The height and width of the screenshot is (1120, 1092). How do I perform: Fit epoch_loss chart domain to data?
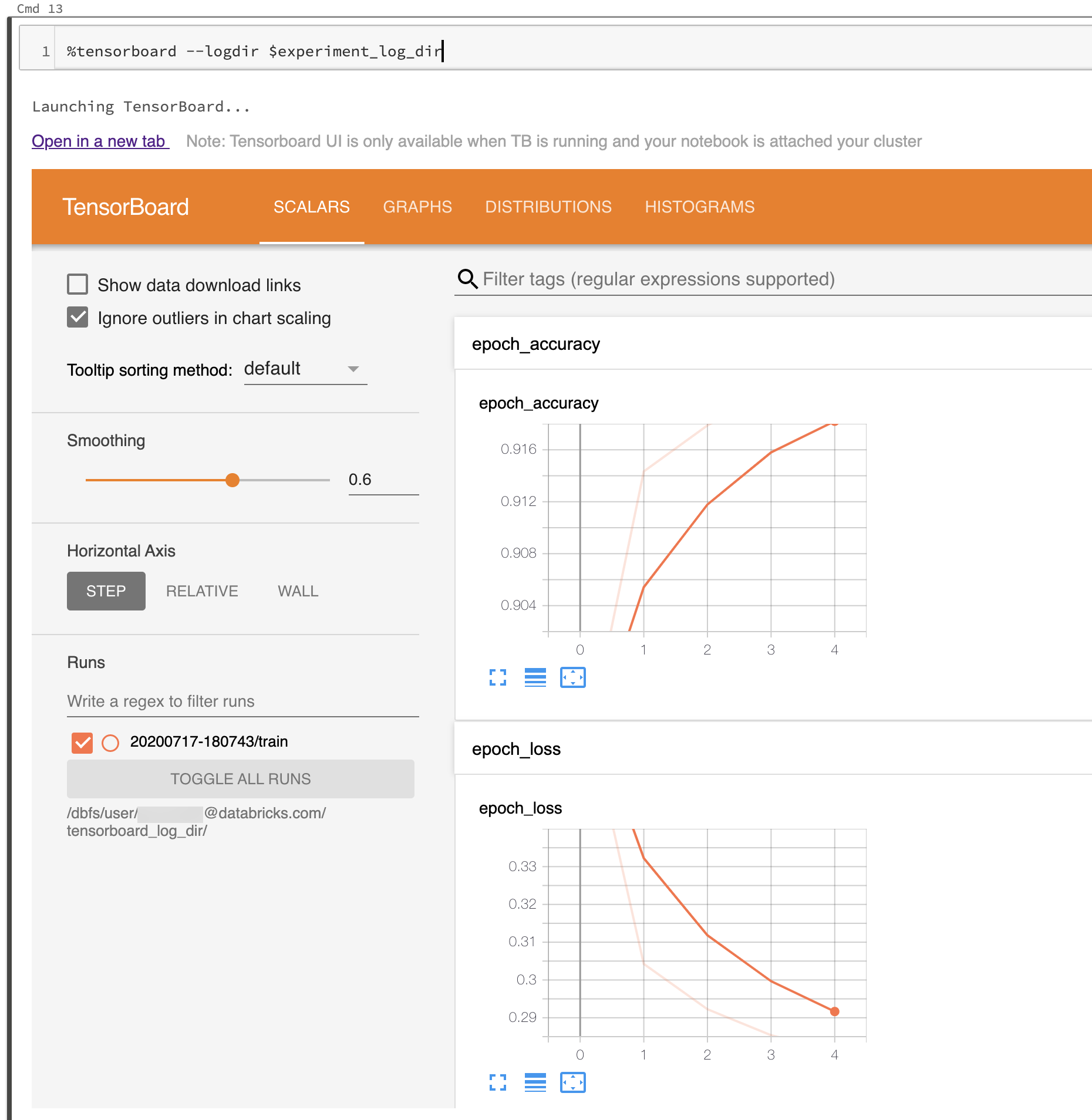pyautogui.click(x=573, y=1083)
